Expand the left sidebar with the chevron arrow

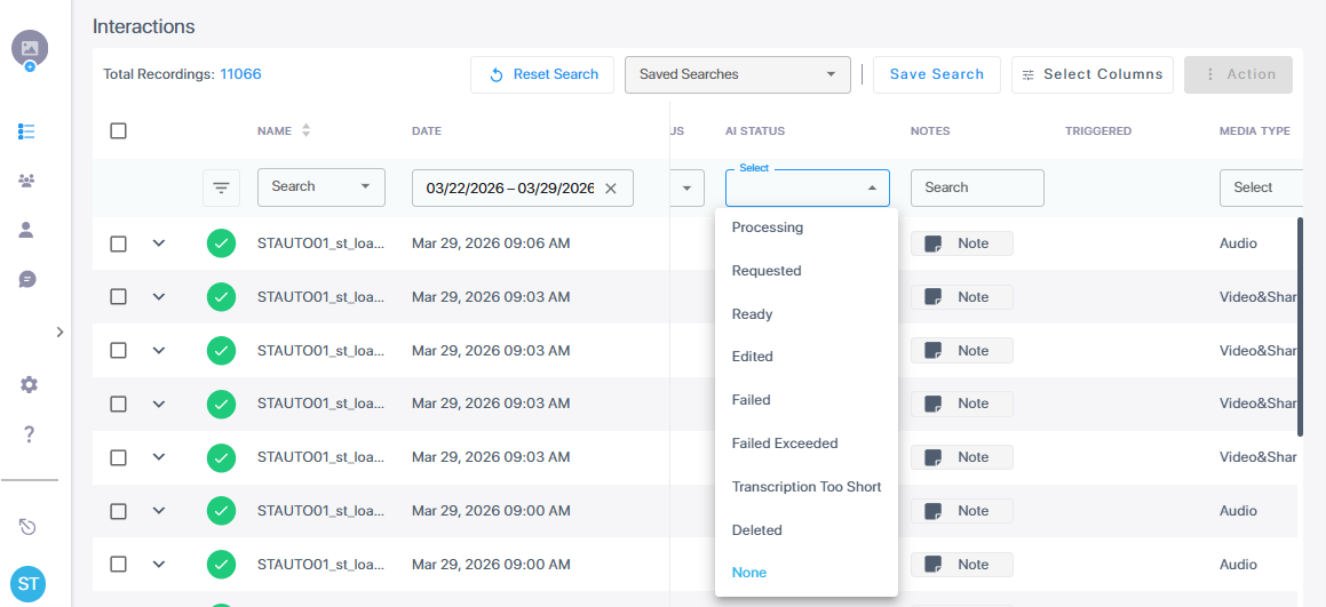59,332
